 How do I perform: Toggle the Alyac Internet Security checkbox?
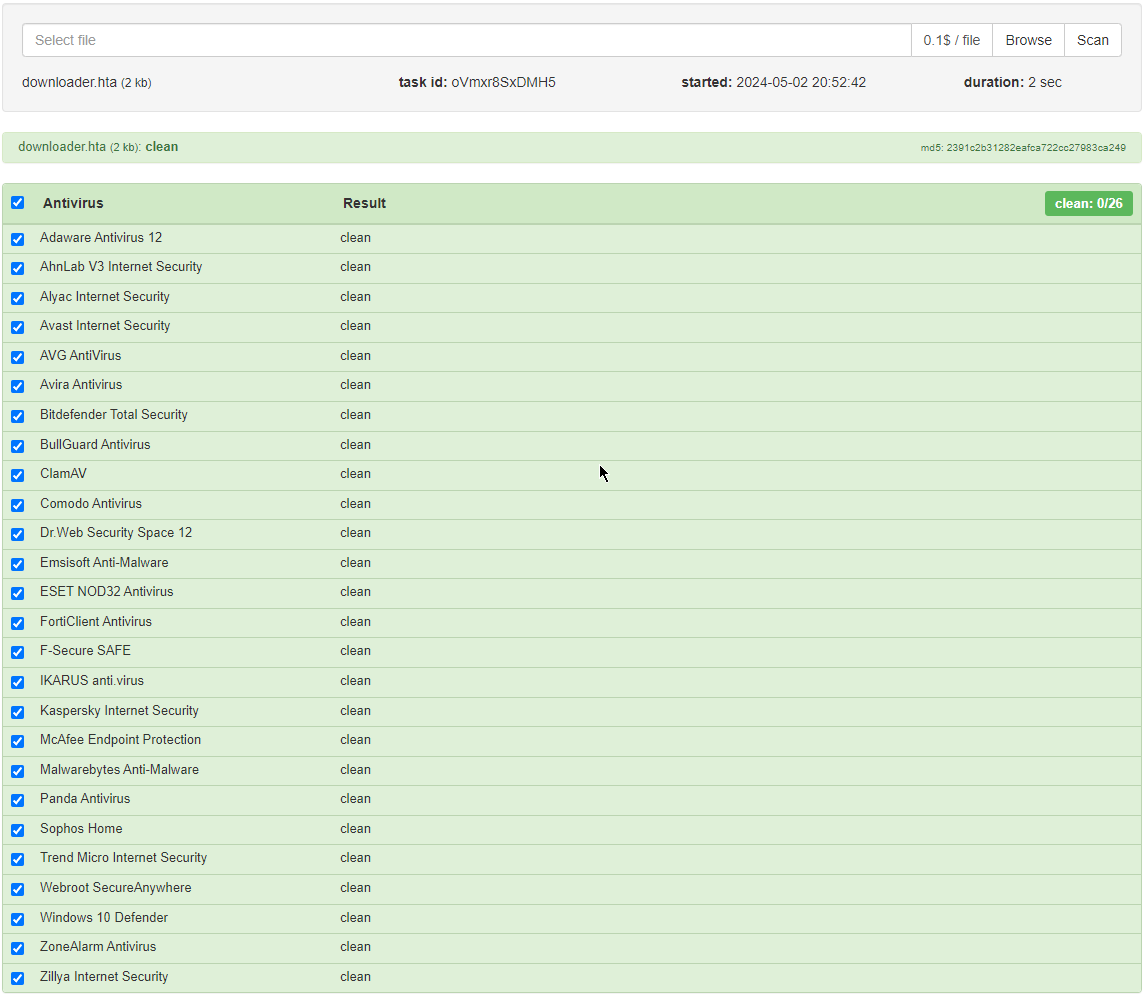point(17,298)
